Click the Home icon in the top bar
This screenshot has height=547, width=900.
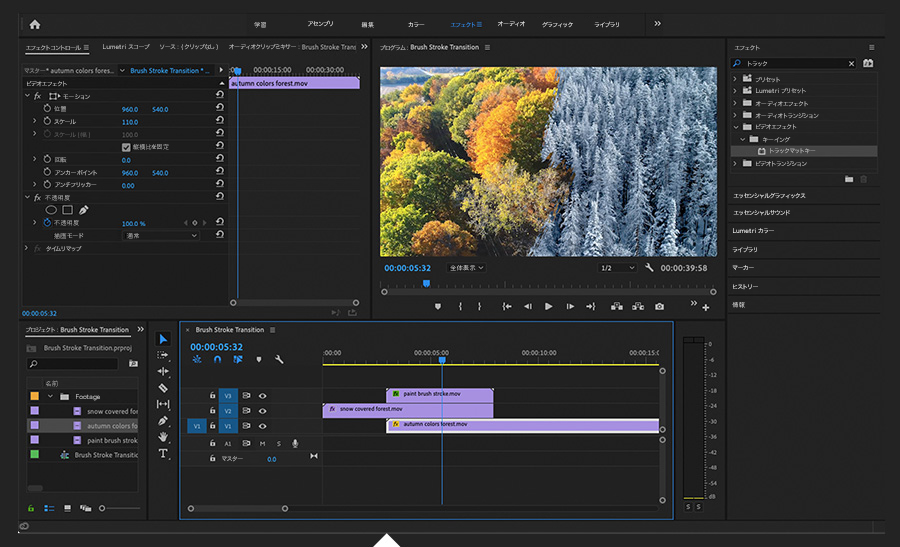click(x=35, y=24)
